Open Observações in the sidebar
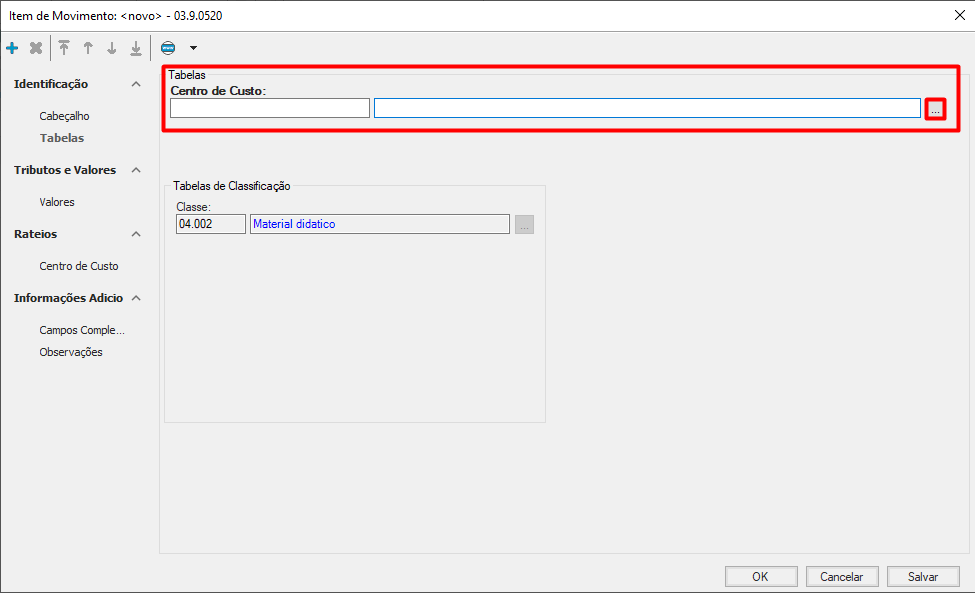Viewport: 975px width, 593px height. pyautogui.click(x=71, y=352)
